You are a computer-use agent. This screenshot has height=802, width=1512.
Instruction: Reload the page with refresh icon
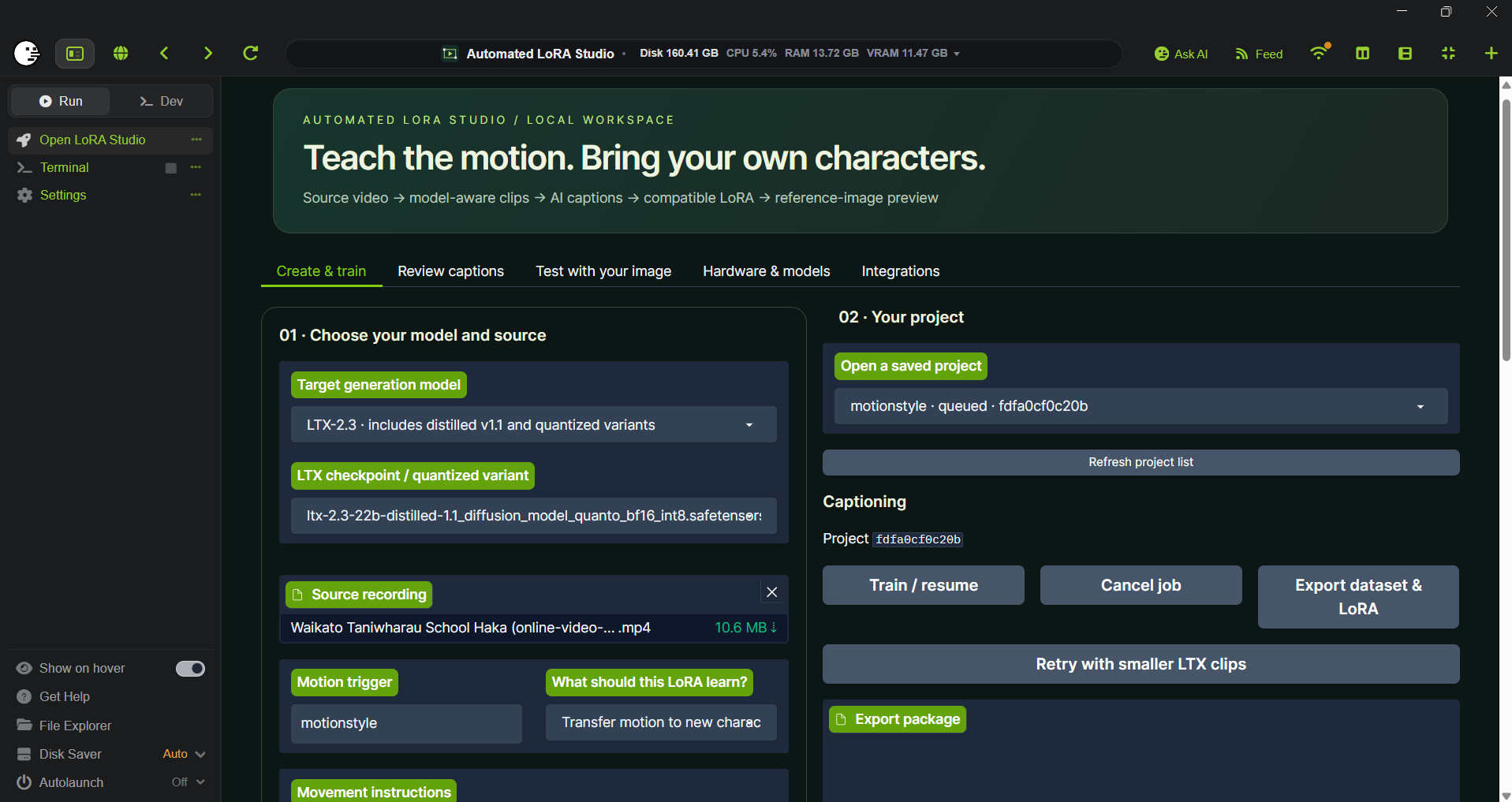point(251,54)
